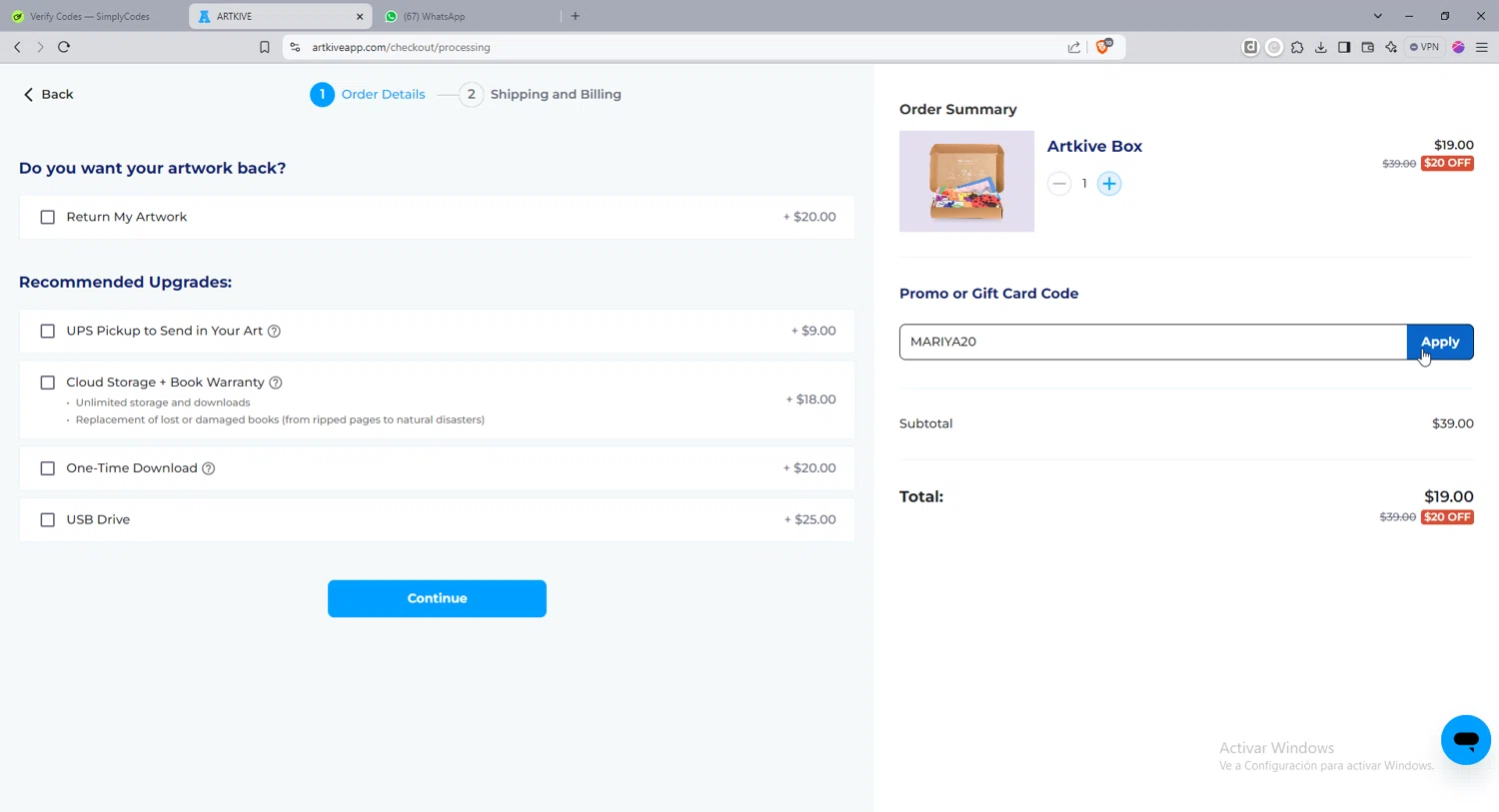Open the browser profile avatar
This screenshot has height=812, width=1499.
pos(1458,47)
